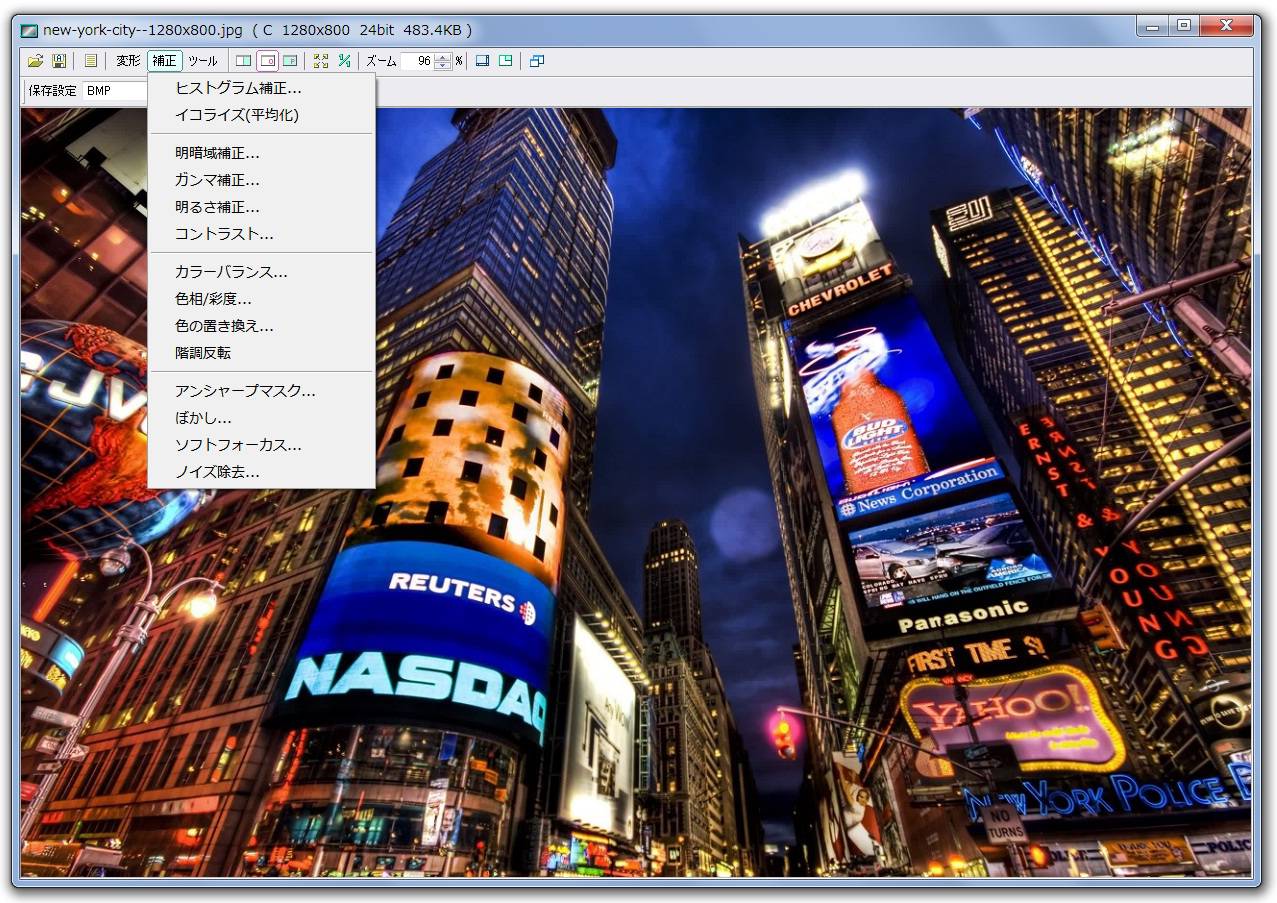The image size is (1277, 903).
Task: Increase zoom with the spinner up arrow
Action: click(444, 57)
